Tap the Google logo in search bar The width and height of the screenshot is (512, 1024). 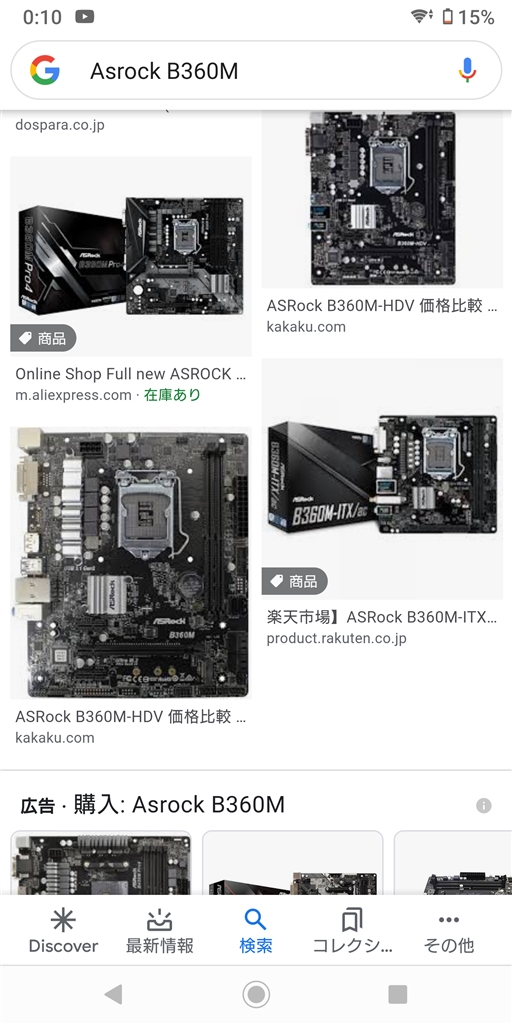point(45,70)
